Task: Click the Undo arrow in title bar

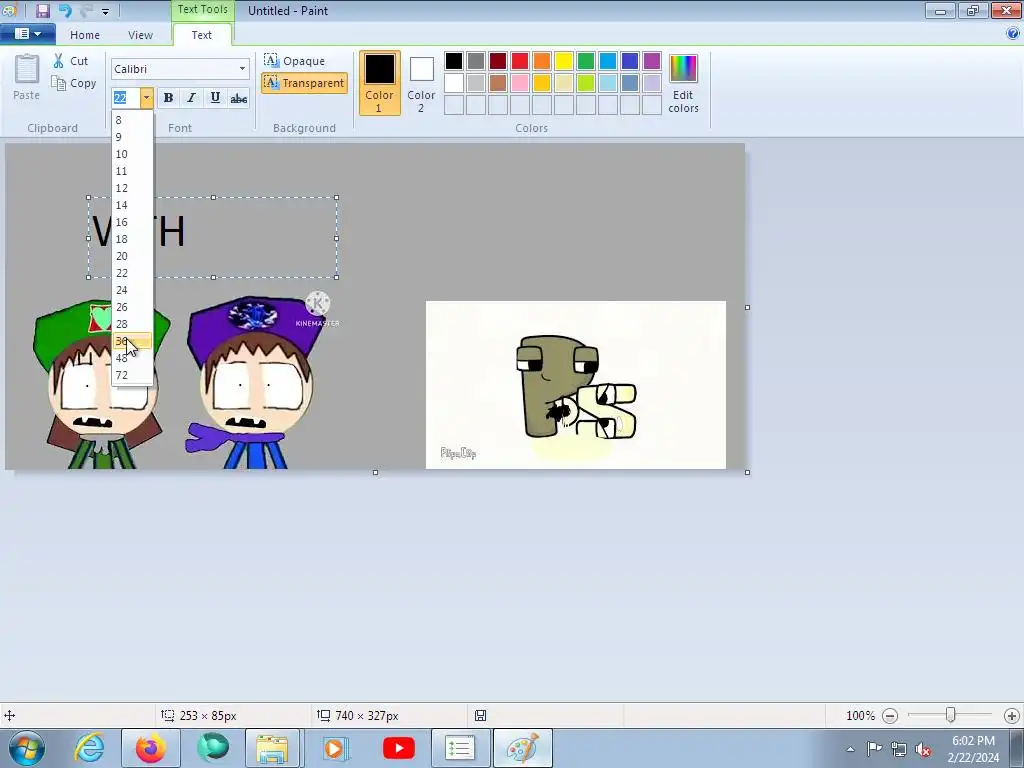Action: click(65, 10)
